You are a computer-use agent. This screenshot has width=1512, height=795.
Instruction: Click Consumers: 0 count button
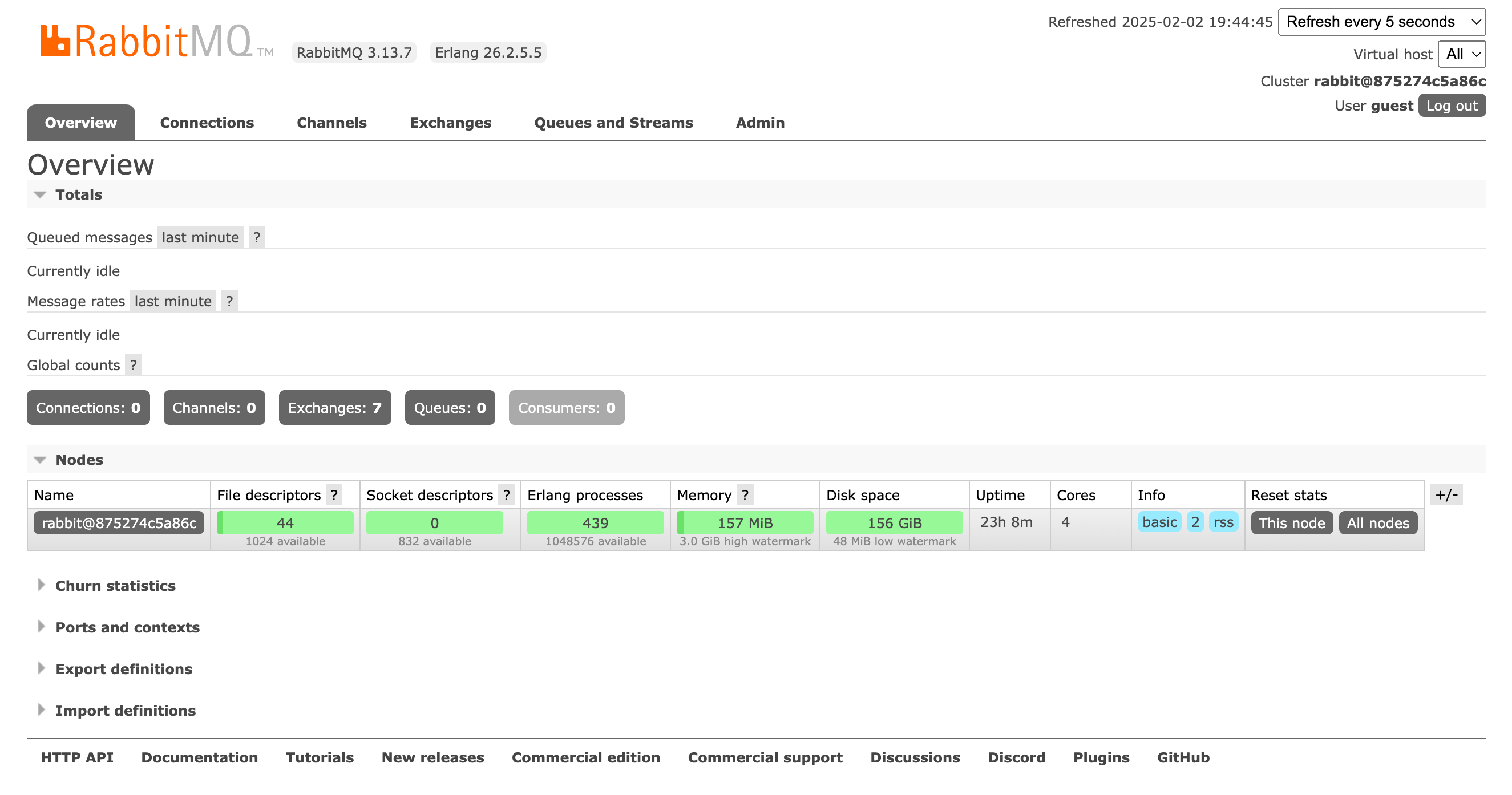(x=567, y=408)
